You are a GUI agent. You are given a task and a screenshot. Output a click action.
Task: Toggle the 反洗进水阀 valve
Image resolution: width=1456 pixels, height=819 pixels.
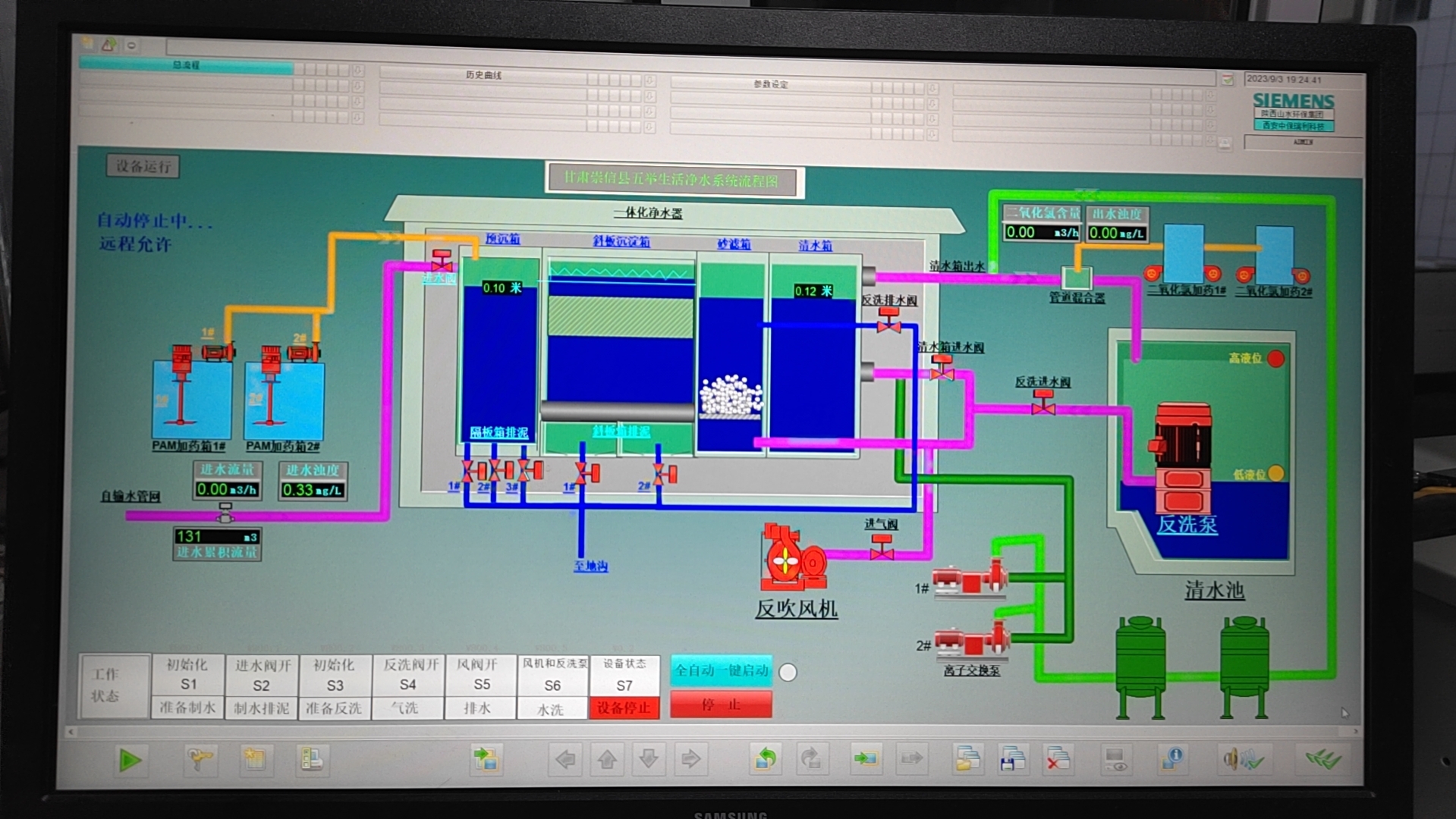[1043, 403]
